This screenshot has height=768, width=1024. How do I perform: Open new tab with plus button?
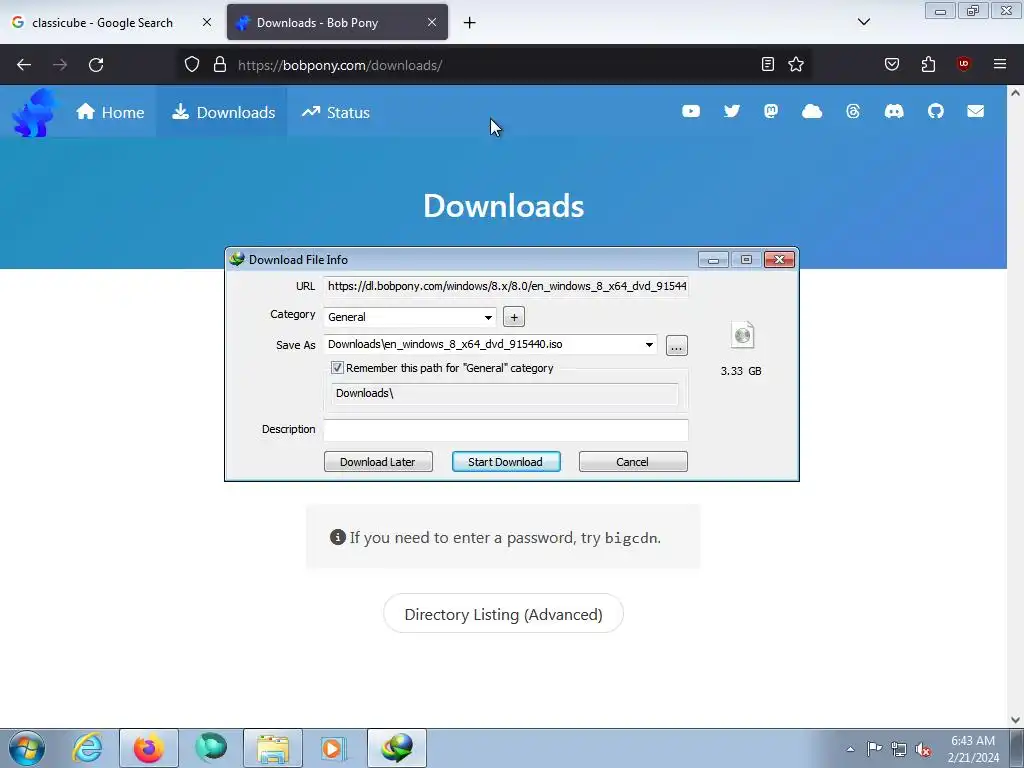coord(470,23)
